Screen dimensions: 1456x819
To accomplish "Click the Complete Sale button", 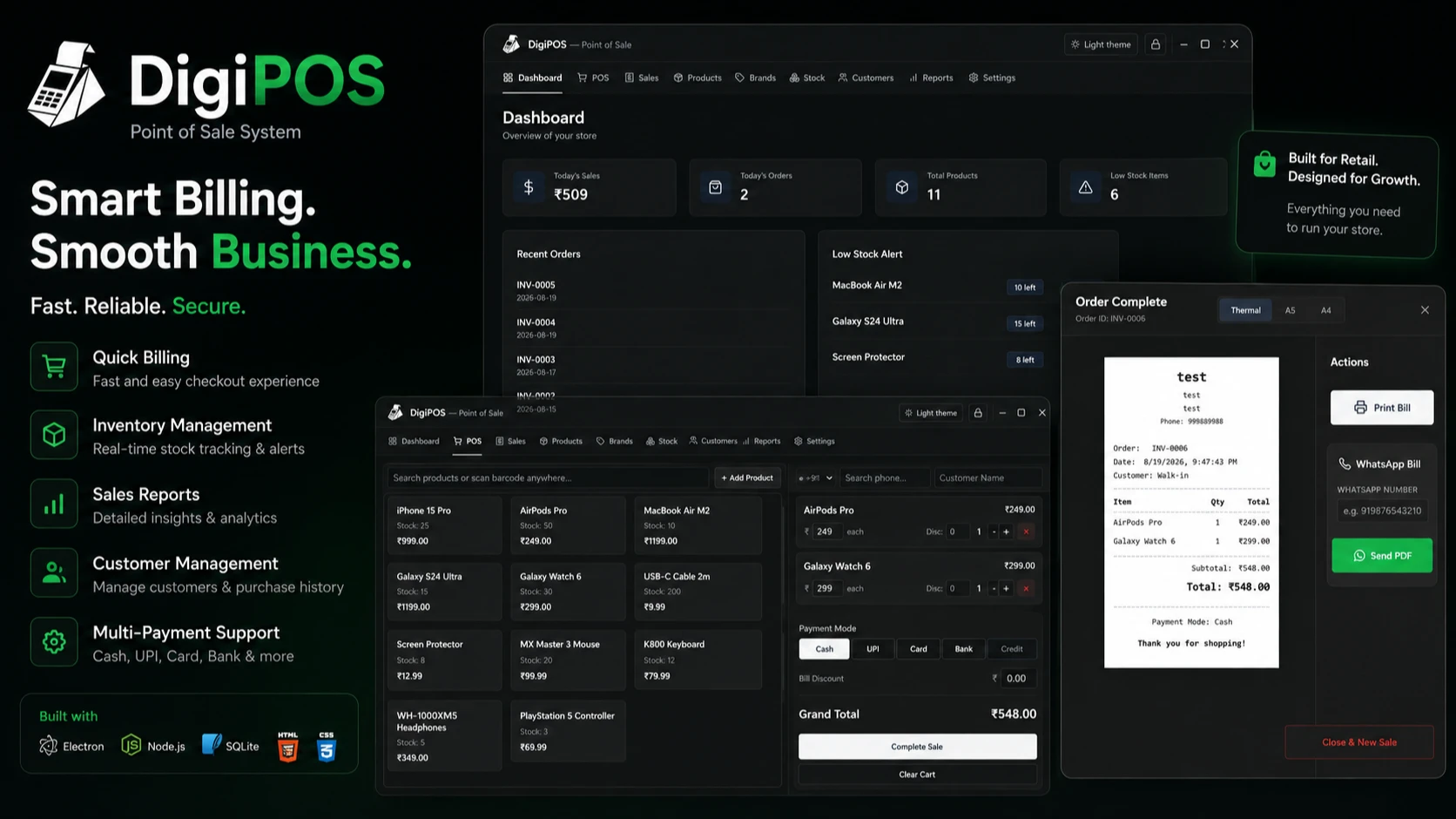I will pyautogui.click(x=917, y=747).
